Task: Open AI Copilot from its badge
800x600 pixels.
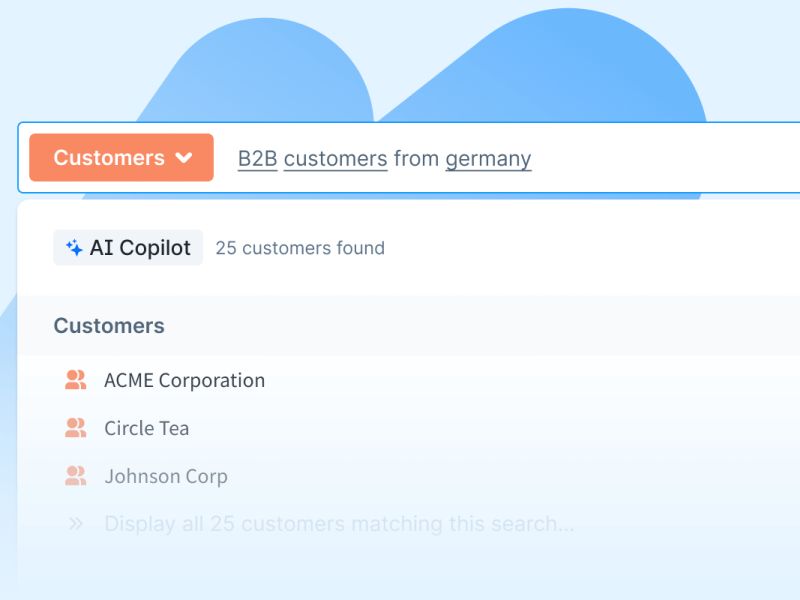Action: click(127, 247)
